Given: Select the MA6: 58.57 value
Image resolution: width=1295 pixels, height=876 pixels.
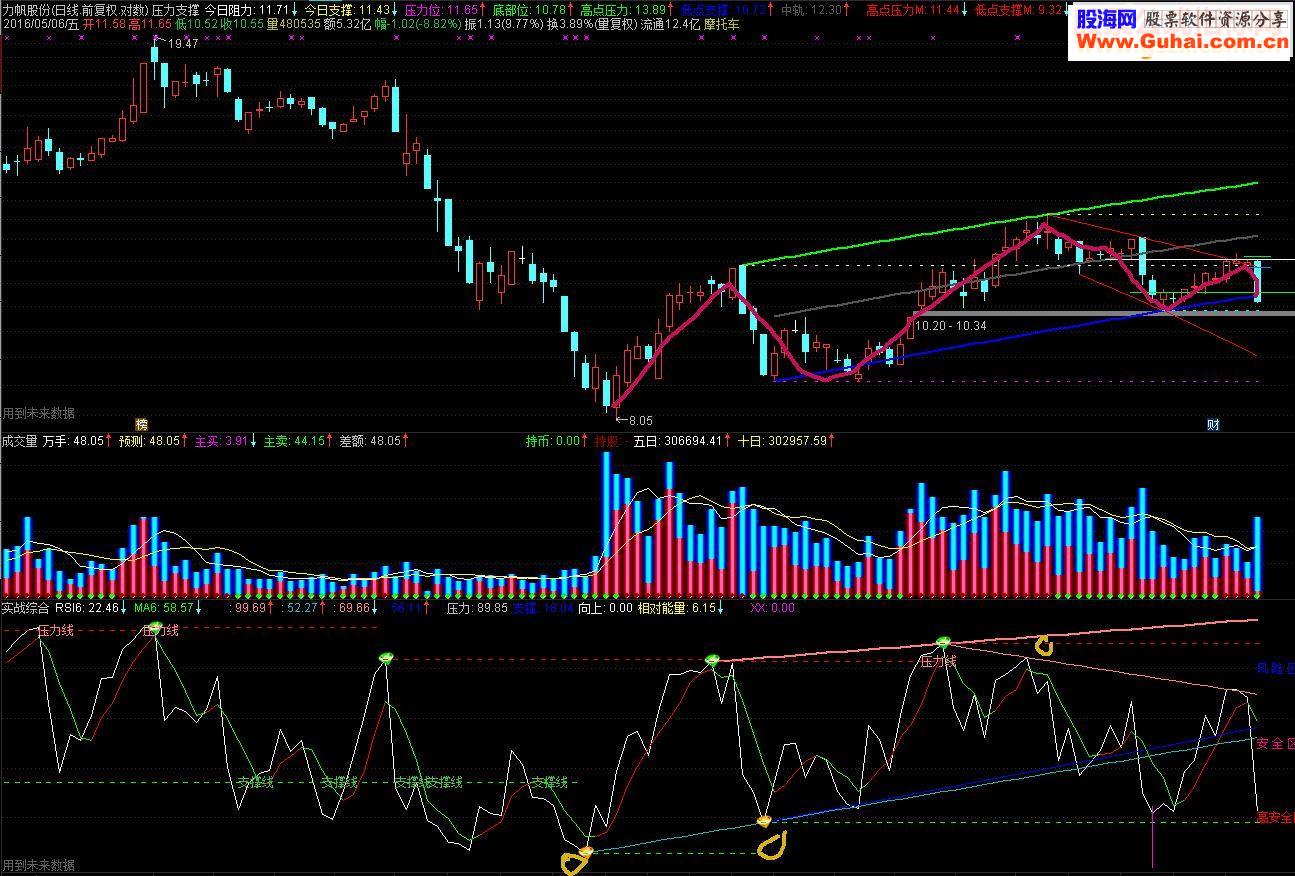Looking at the screenshot, I should (163, 607).
